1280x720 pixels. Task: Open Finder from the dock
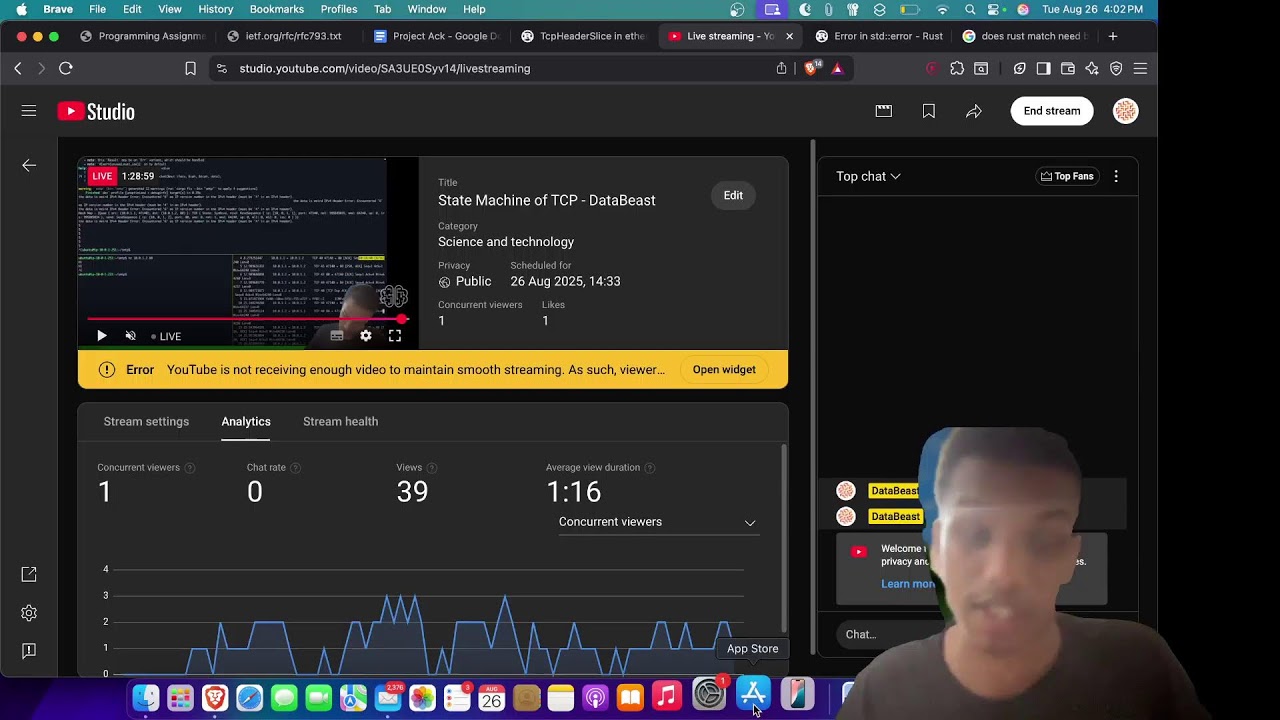coord(146,697)
